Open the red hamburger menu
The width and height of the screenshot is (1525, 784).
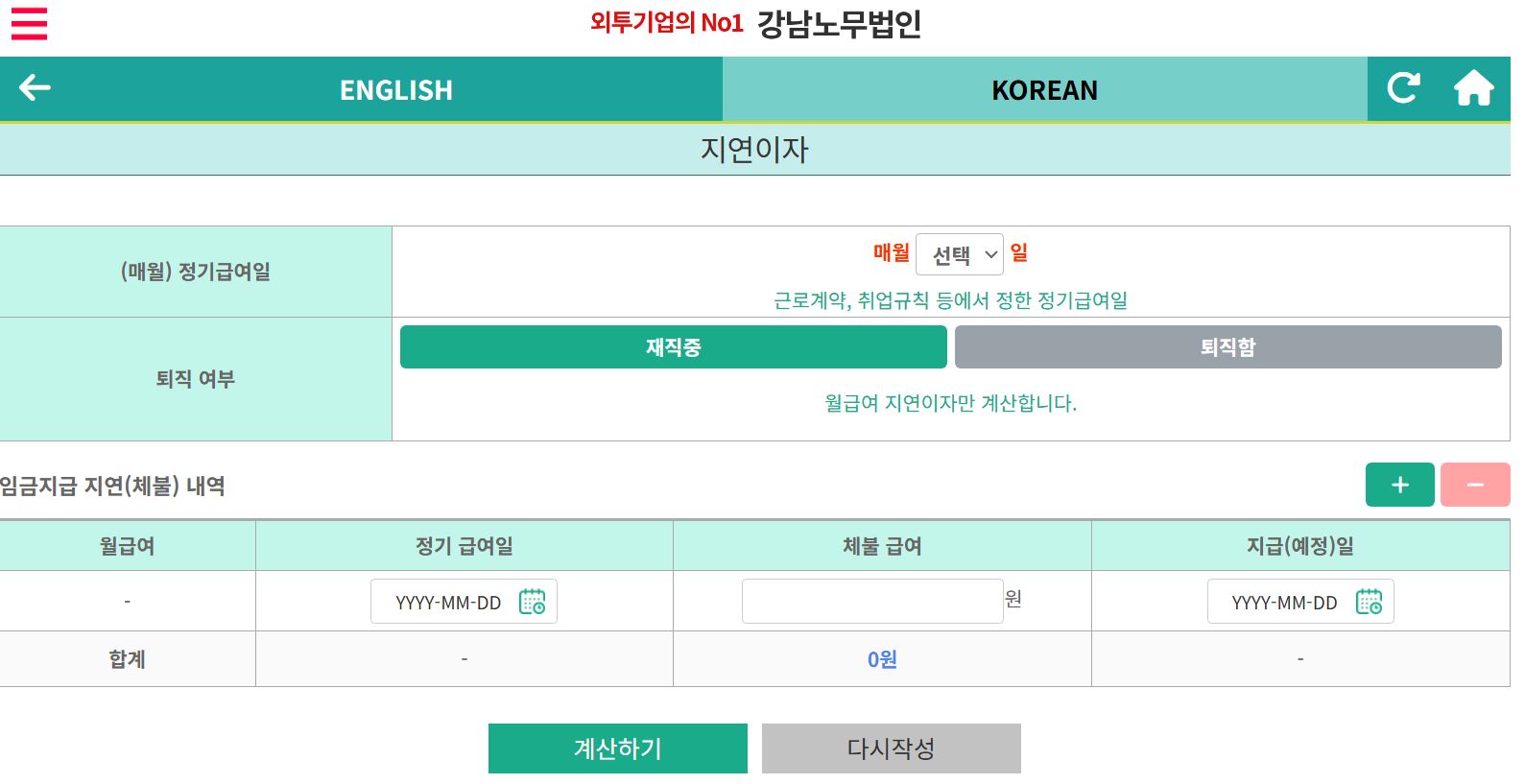point(29,24)
